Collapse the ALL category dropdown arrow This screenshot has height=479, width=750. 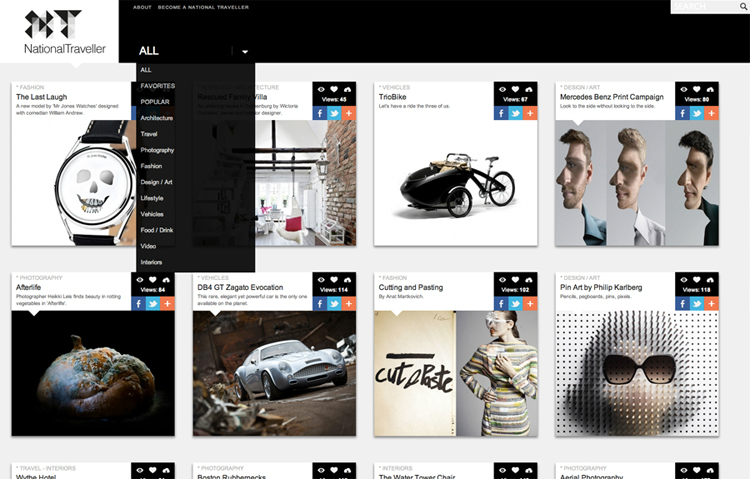tap(245, 52)
